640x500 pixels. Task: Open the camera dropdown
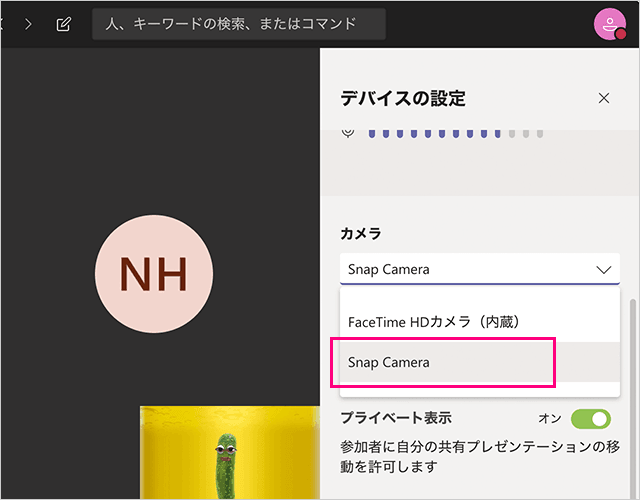[x=480, y=269]
